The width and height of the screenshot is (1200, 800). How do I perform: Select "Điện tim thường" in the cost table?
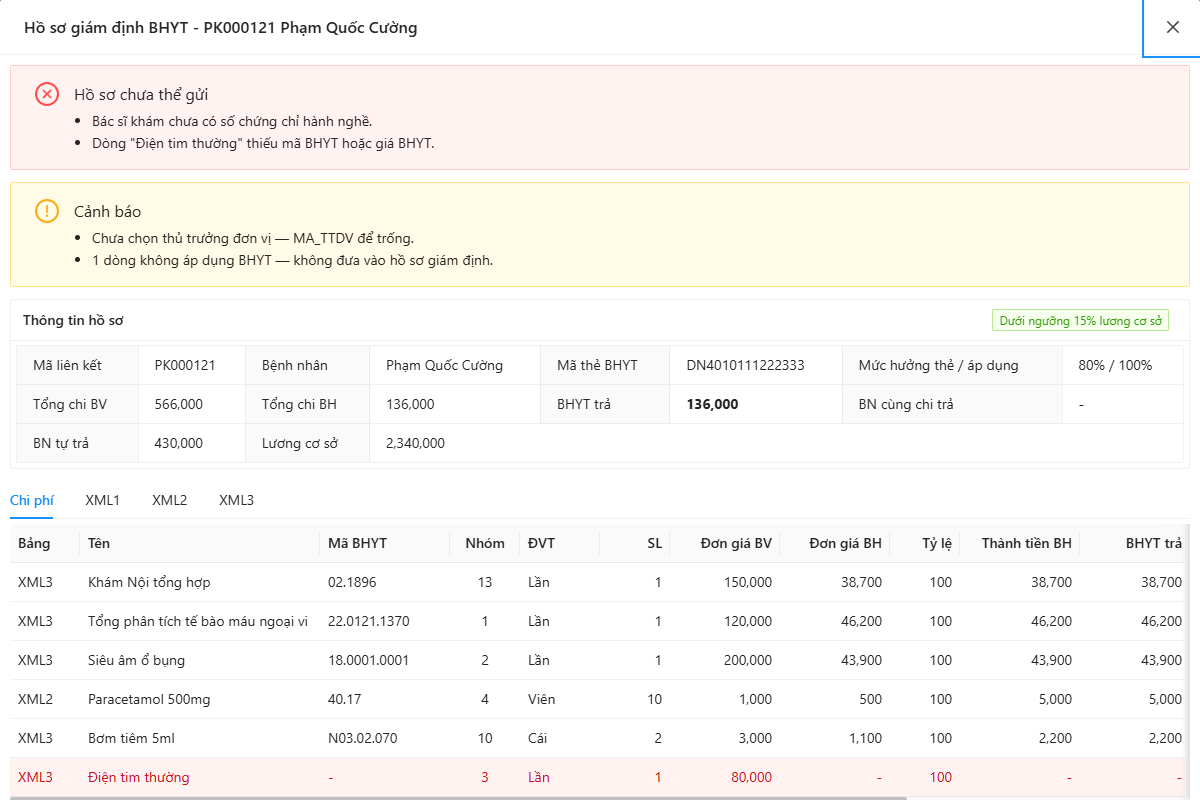(138, 777)
